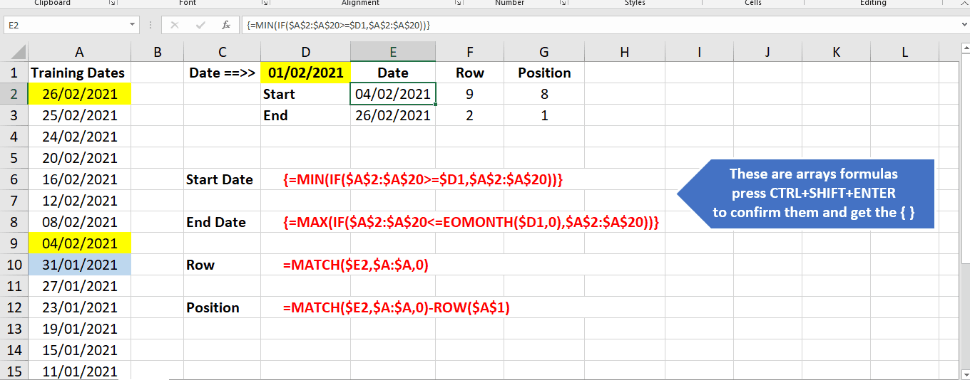Click the Position header cell in G1
Screen dimensions: 970x380
[544, 73]
